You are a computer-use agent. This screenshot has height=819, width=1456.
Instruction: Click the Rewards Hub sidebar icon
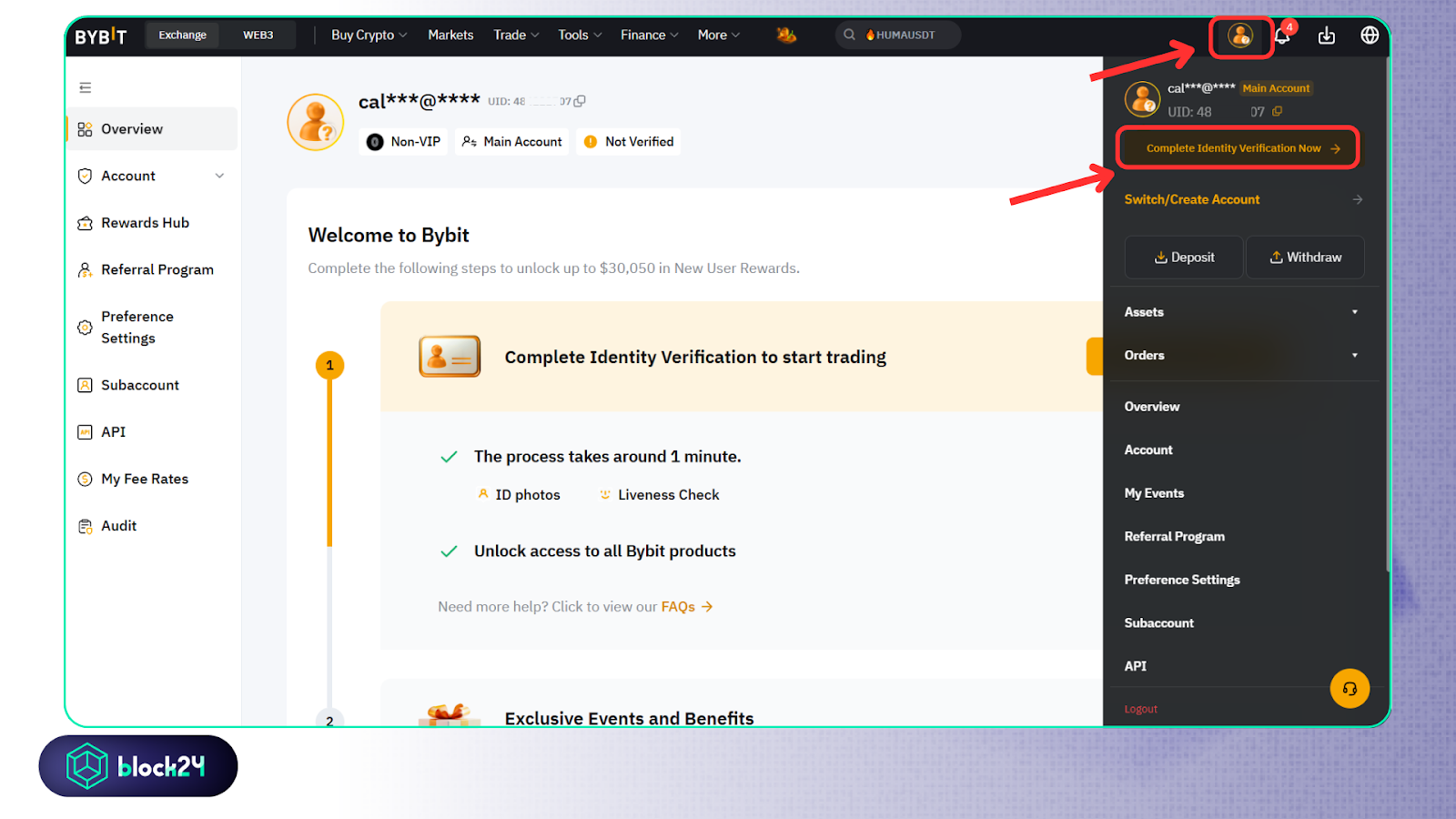pos(86,223)
